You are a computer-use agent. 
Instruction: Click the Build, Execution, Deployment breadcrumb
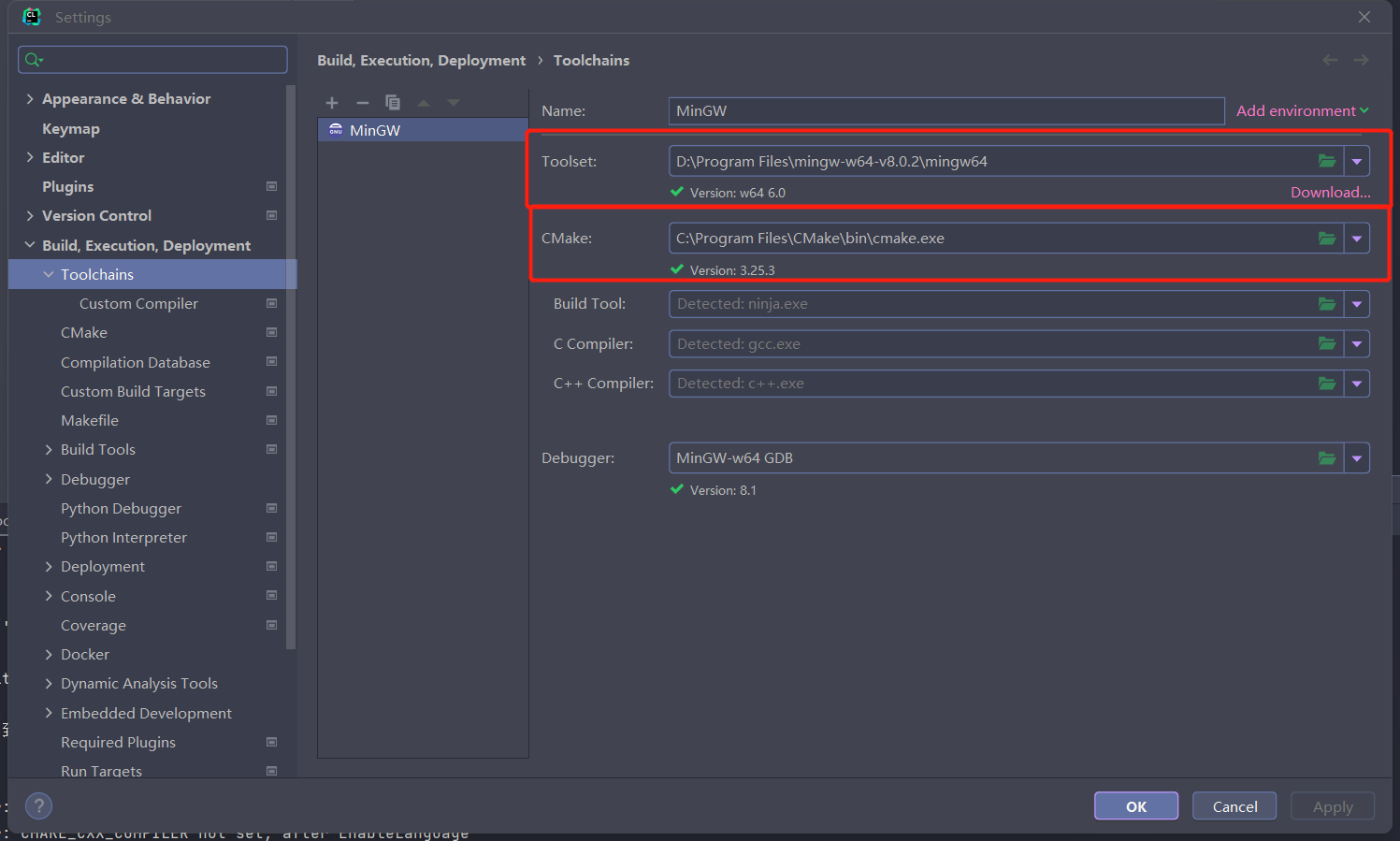[x=421, y=60]
